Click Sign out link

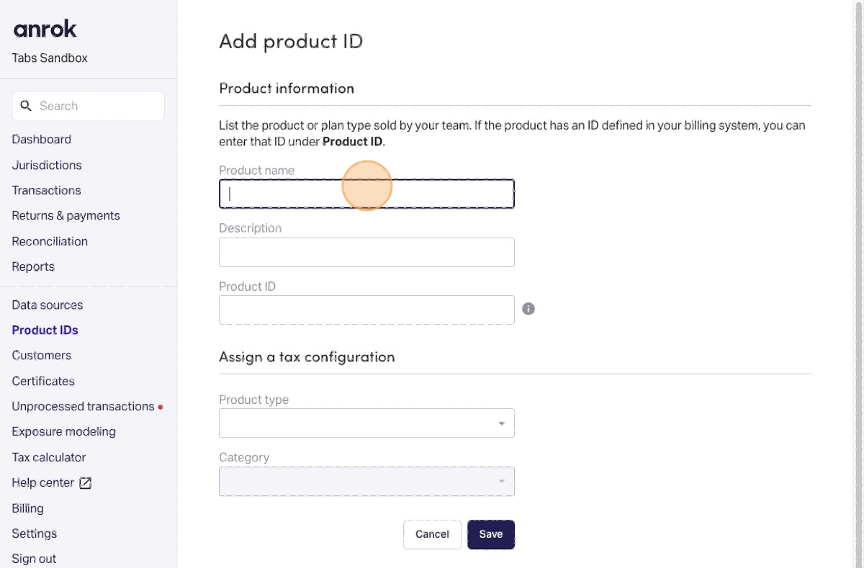click(x=34, y=559)
